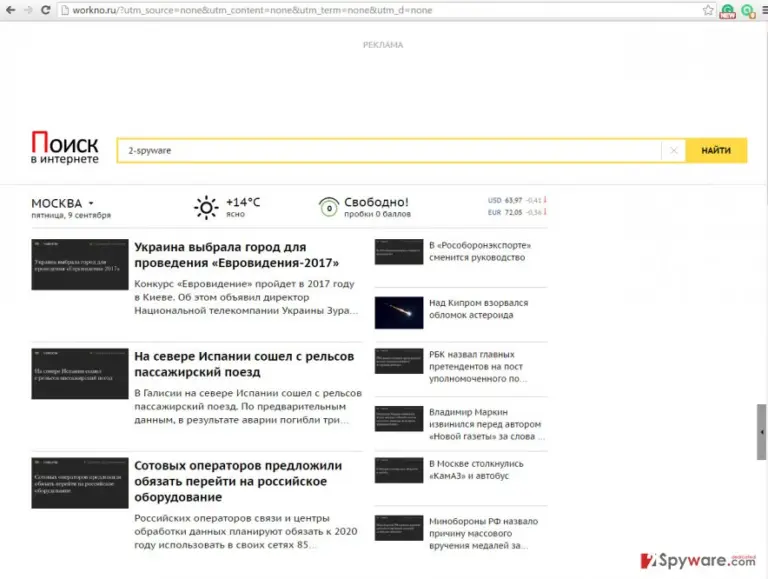Open headline Сотовых операторов предложили обязать
The width and height of the screenshot is (768, 579).
[238, 481]
